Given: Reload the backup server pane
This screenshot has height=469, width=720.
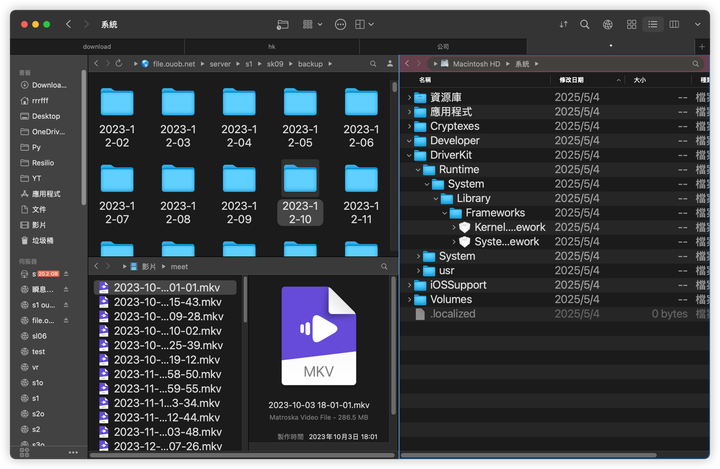Looking at the screenshot, I should tap(119, 63).
